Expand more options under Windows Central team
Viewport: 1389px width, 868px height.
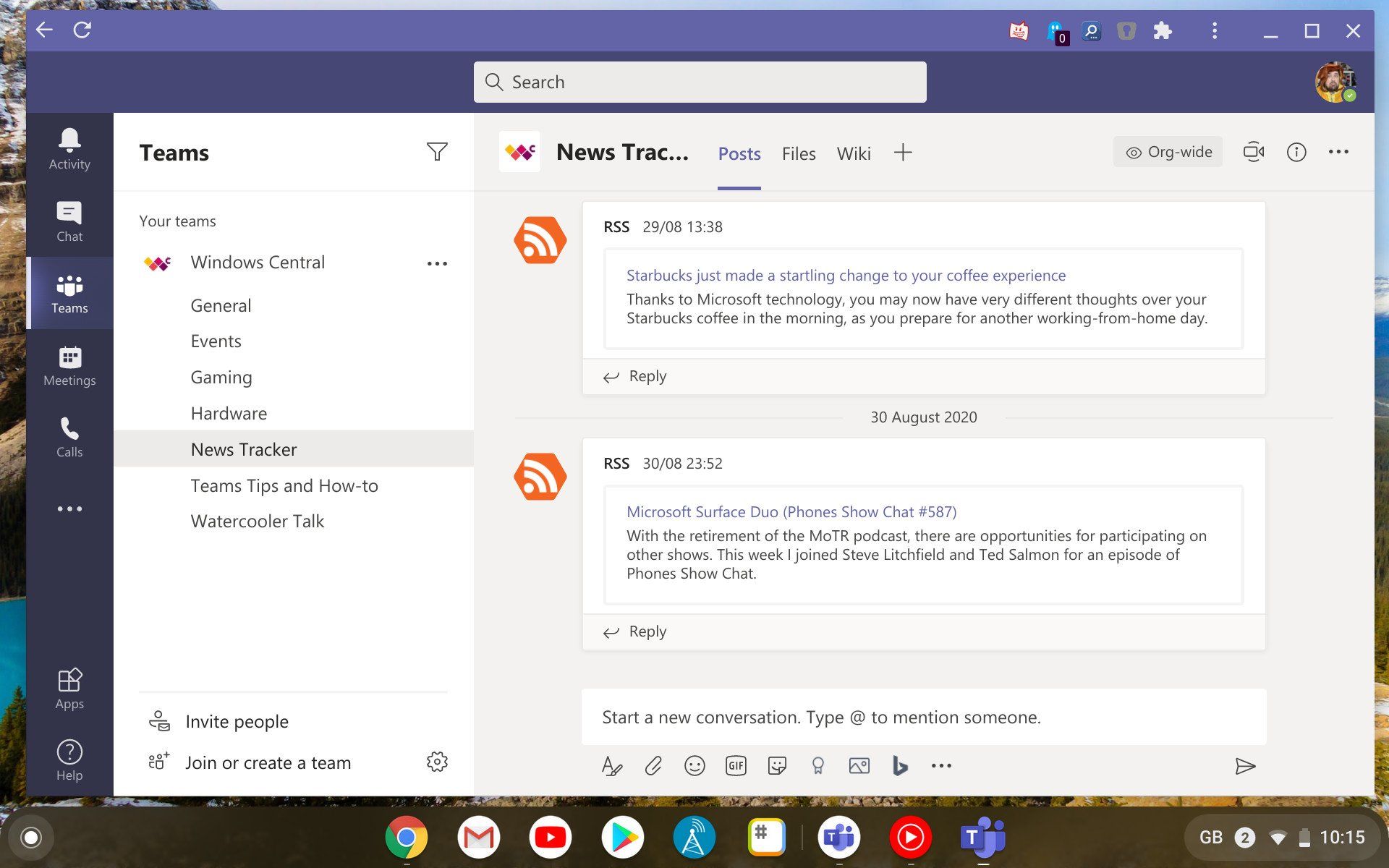click(437, 263)
